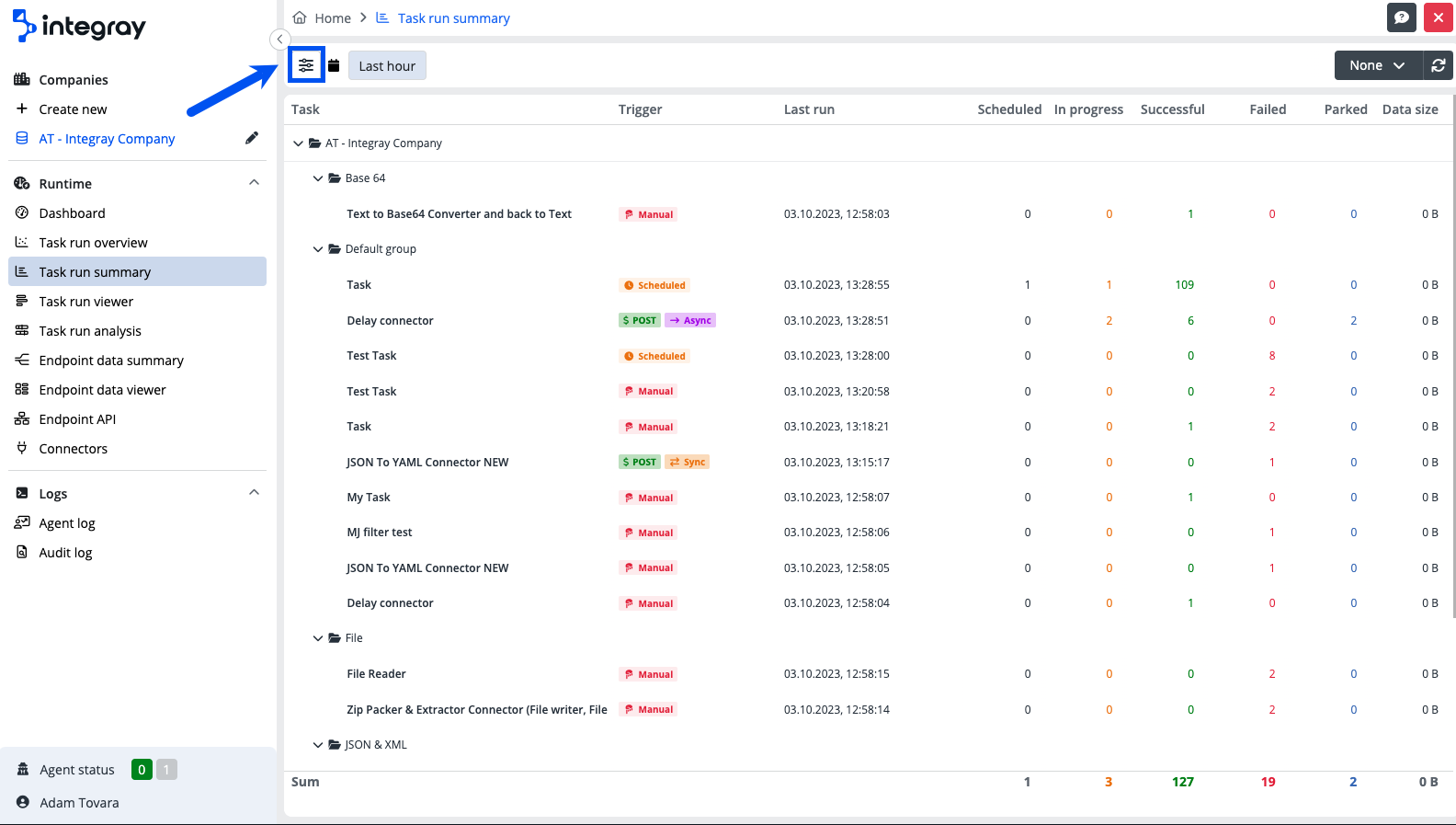Select Create new
Image resolution: width=1456 pixels, height=825 pixels.
[73, 109]
